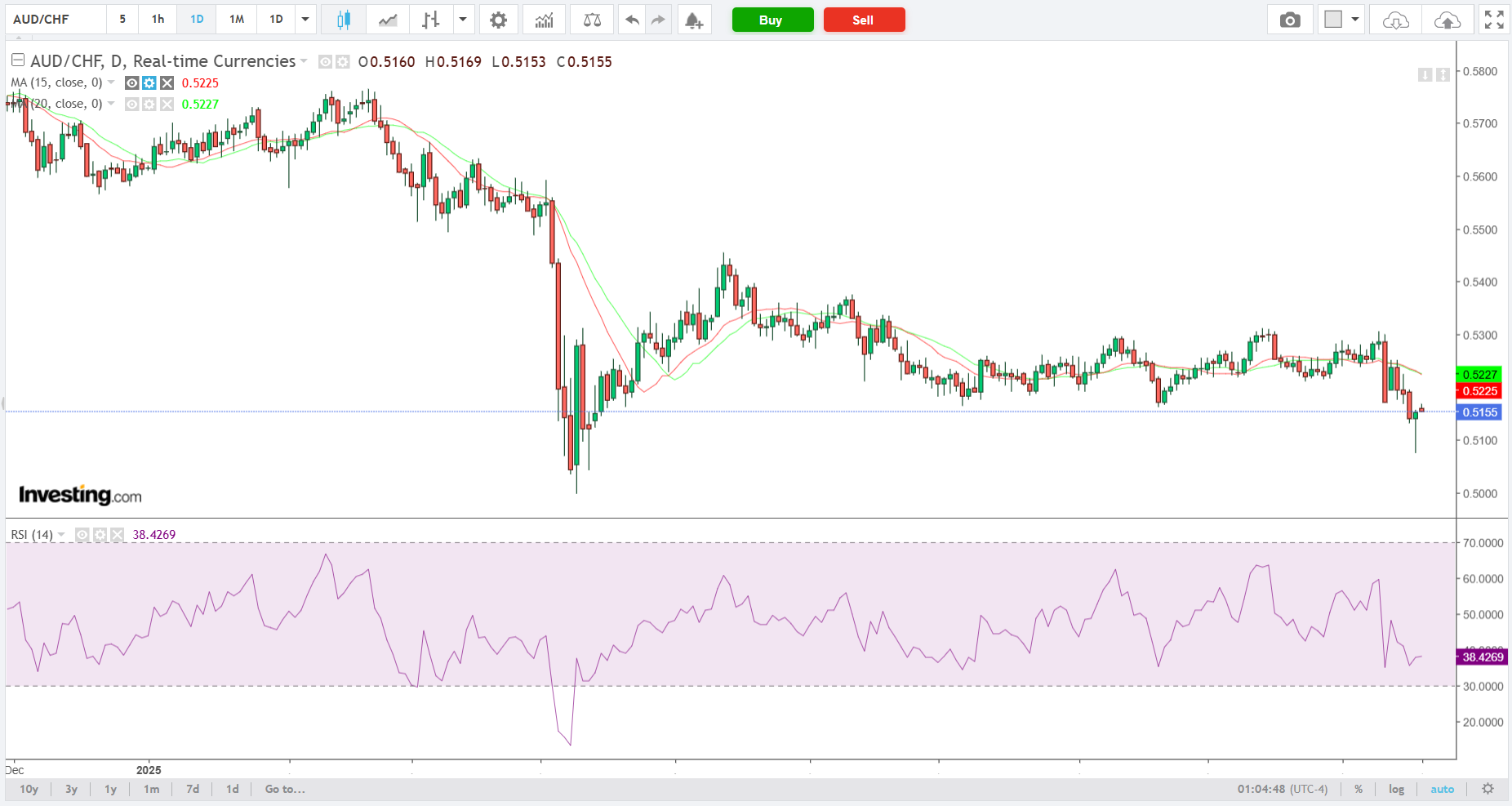
Task: Open the Indicators chart icon
Action: pyautogui.click(x=544, y=20)
